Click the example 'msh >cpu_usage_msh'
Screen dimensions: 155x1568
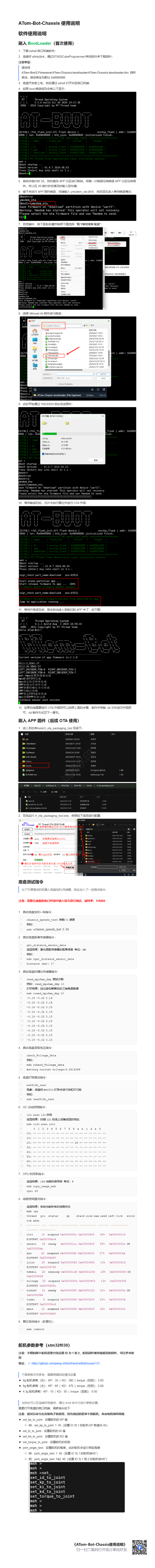point(41,1186)
